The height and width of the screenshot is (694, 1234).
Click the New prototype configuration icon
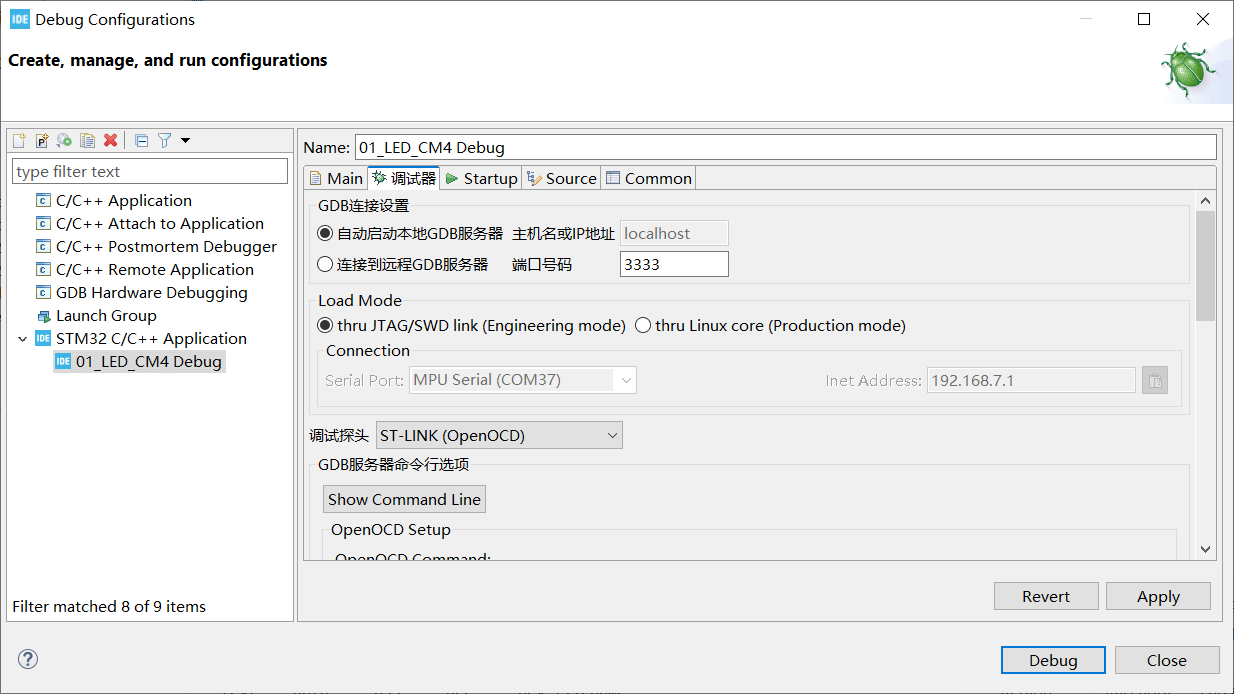42,141
